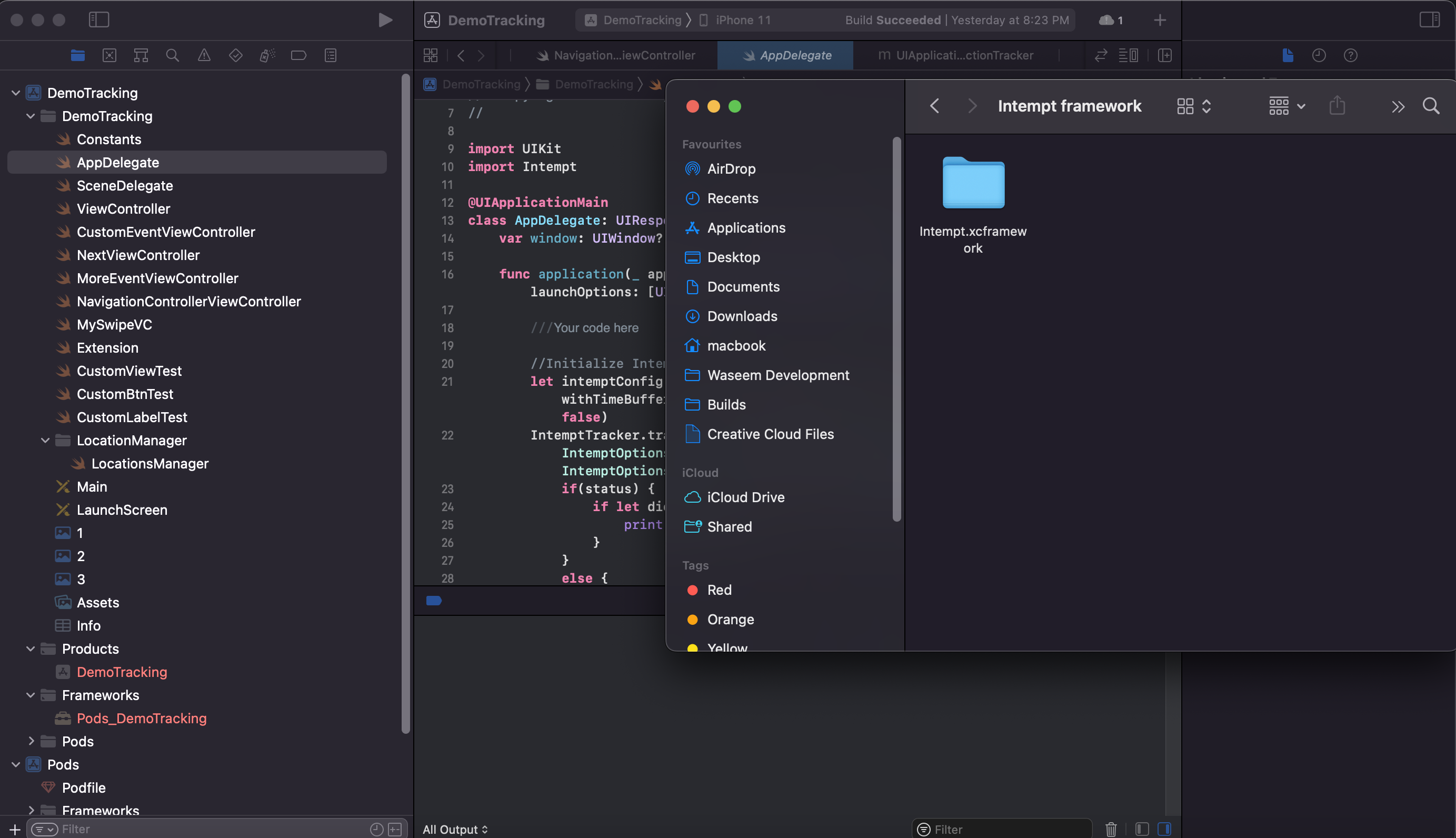
Task: Open the Find navigator magnifier
Action: [x=172, y=55]
